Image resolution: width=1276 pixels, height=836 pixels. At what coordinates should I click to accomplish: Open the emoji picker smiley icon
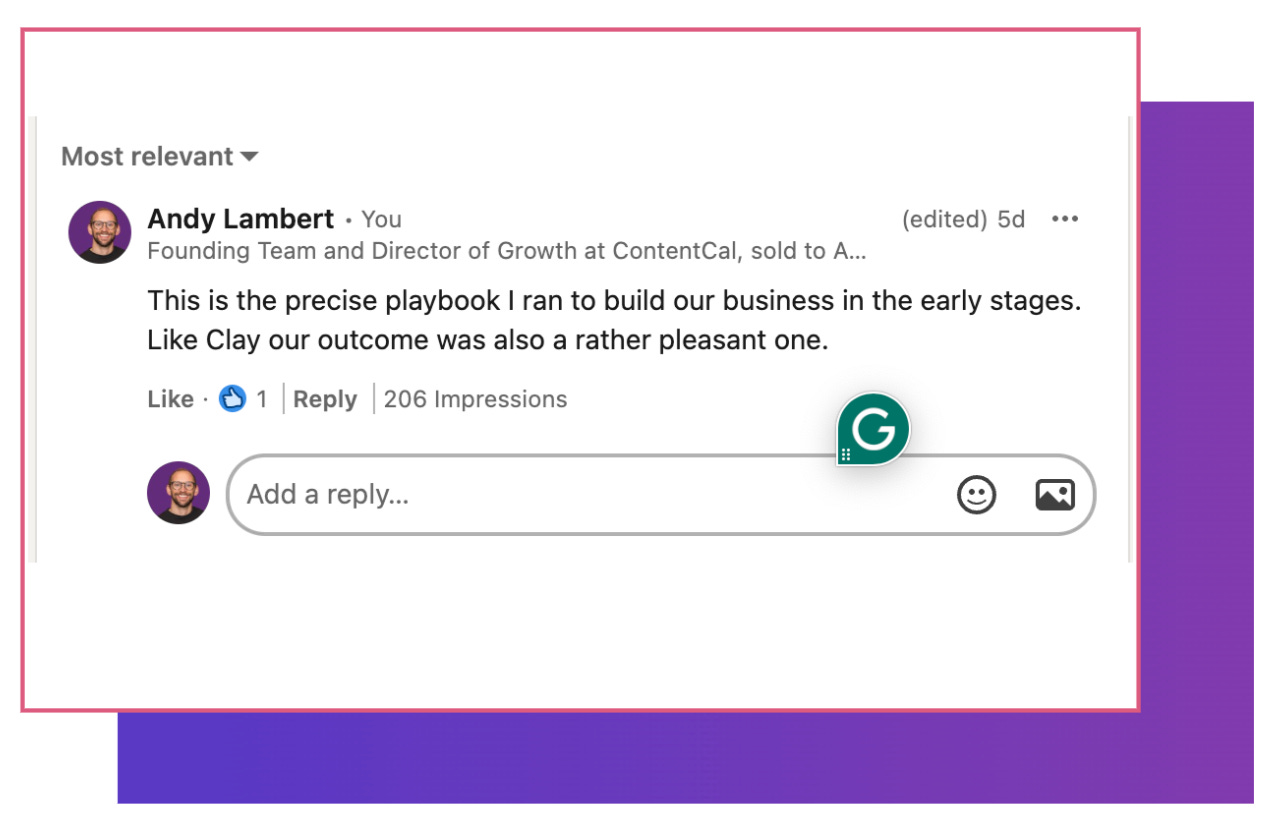click(x=976, y=495)
